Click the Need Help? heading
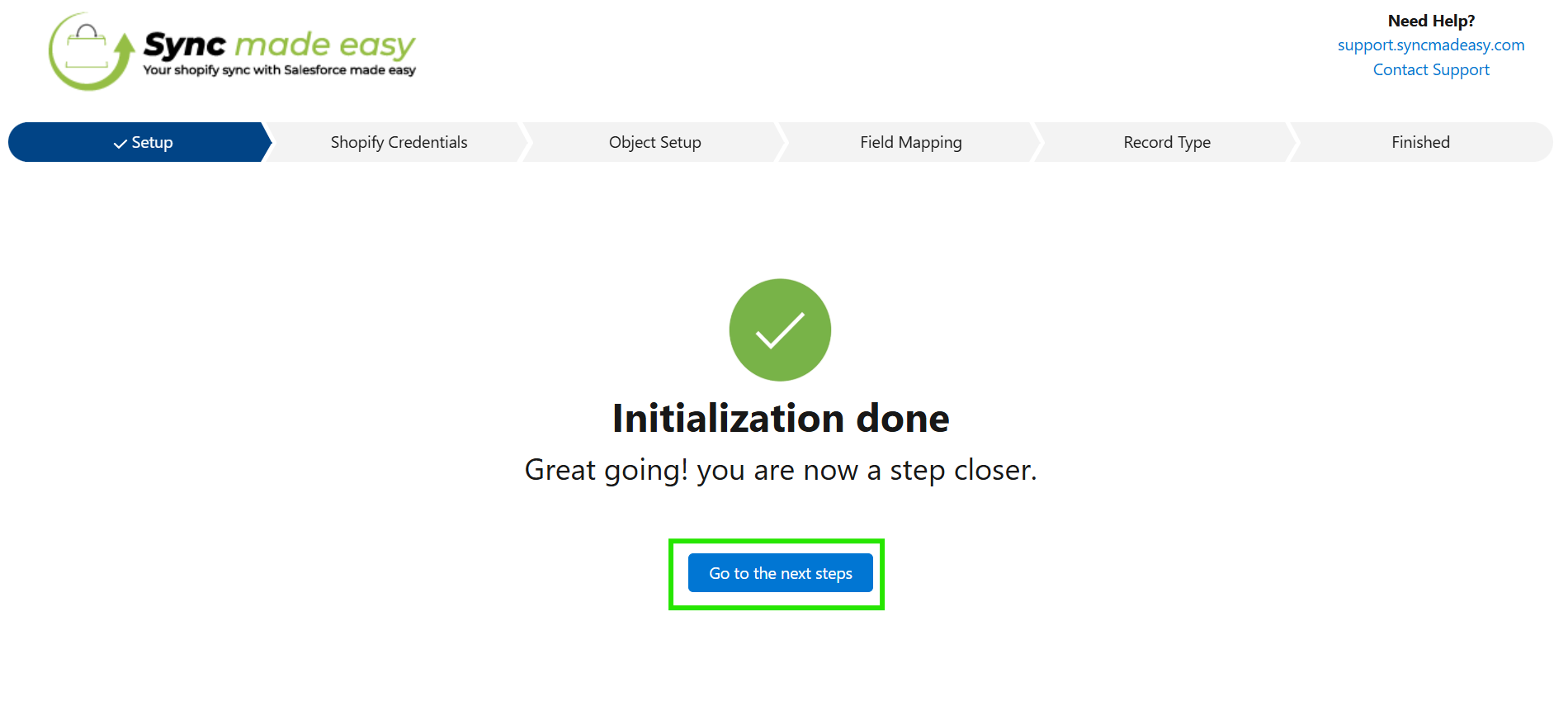The height and width of the screenshot is (716, 1568). coord(1431,21)
